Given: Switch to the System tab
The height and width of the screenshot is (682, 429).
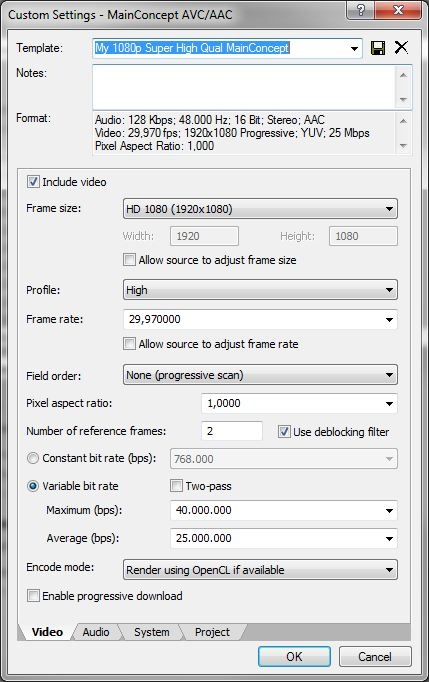Looking at the screenshot, I should click(151, 632).
